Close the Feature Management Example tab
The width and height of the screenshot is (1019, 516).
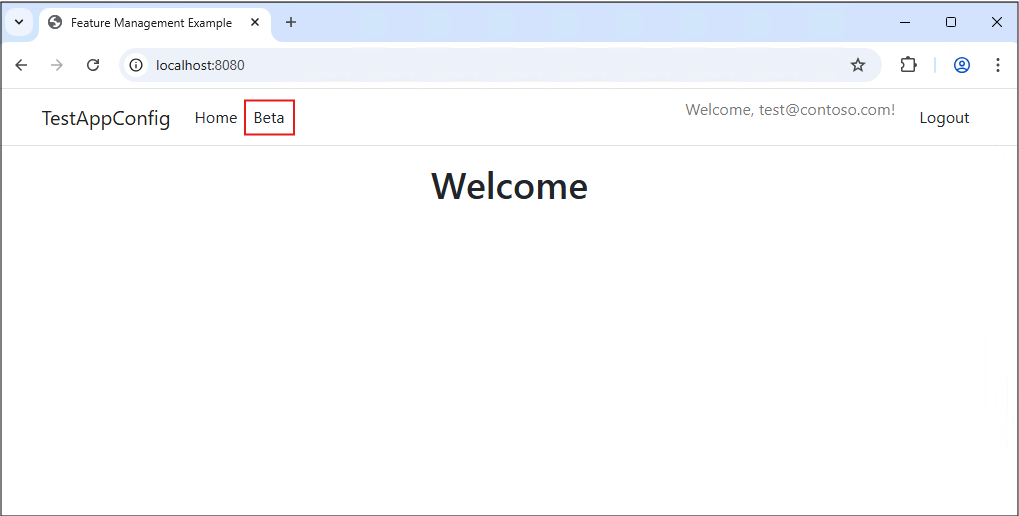pyautogui.click(x=255, y=22)
